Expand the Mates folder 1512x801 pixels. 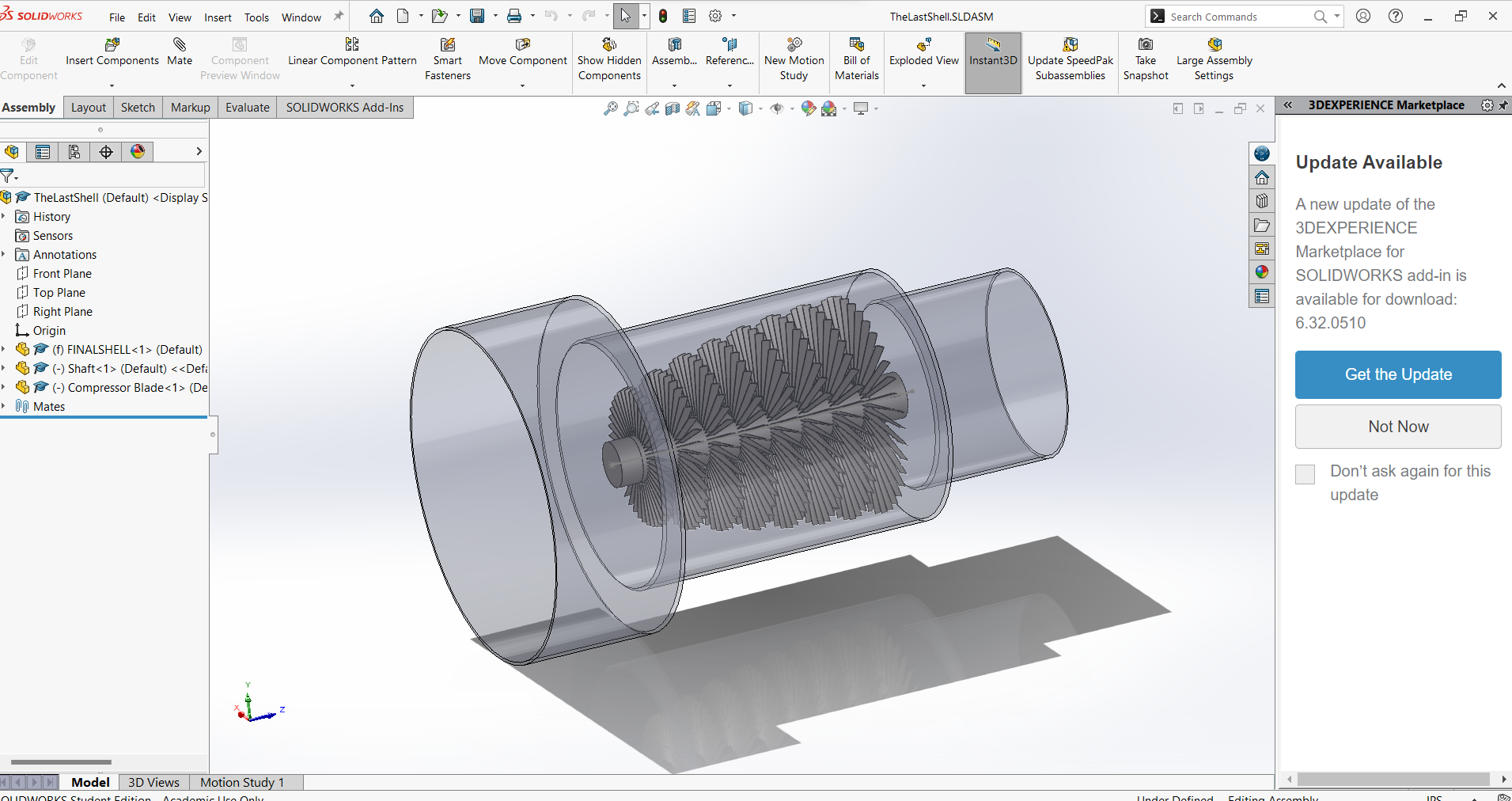(x=4, y=406)
